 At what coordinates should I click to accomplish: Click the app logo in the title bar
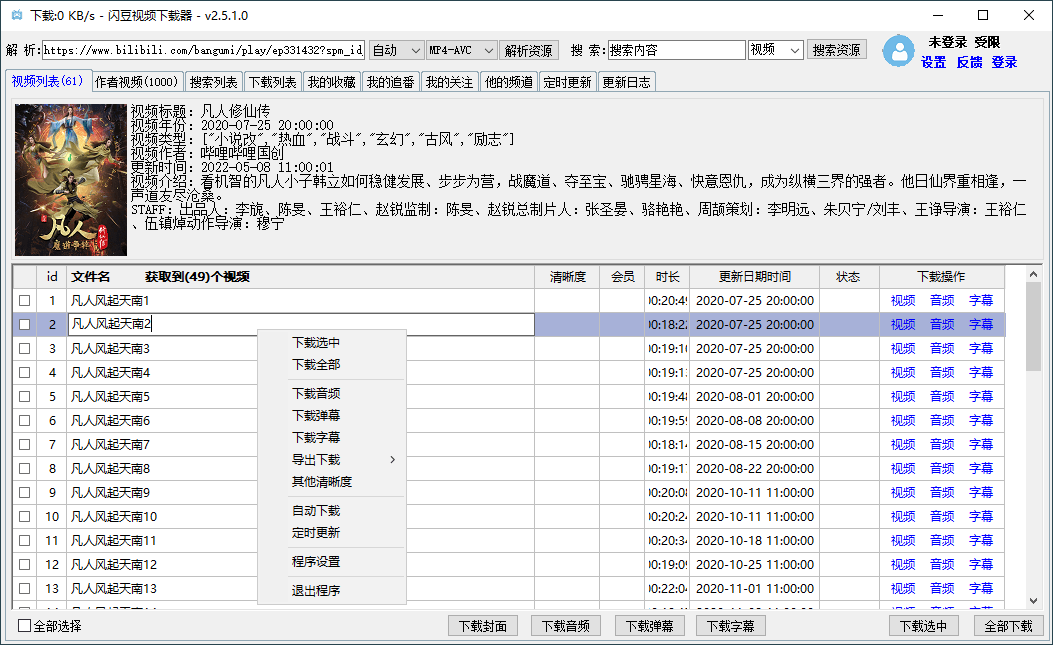click(13, 15)
